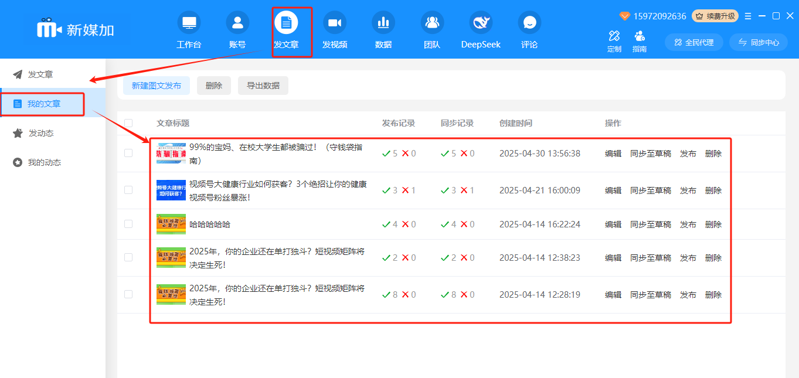The image size is (799, 378).
Task: Click the 同步记录 column header
Action: 457,123
